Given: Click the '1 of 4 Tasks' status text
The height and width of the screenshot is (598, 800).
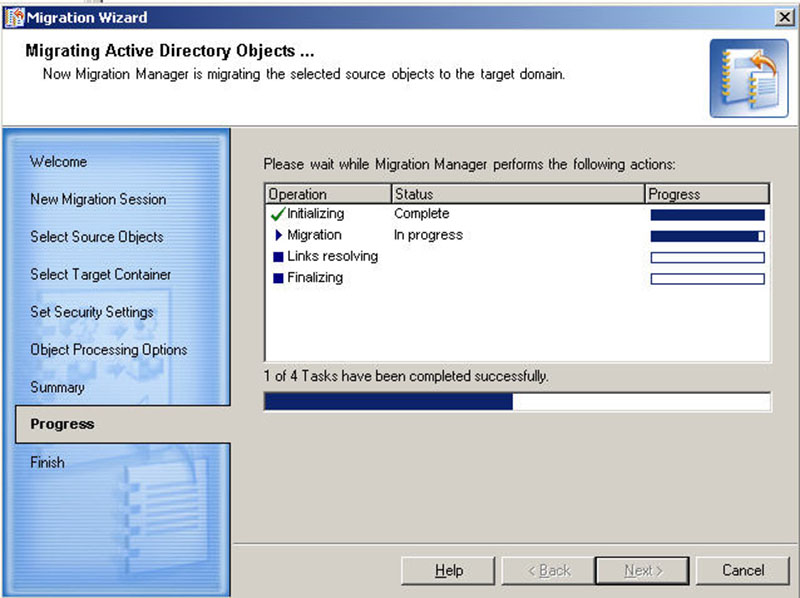Looking at the screenshot, I should (406, 376).
